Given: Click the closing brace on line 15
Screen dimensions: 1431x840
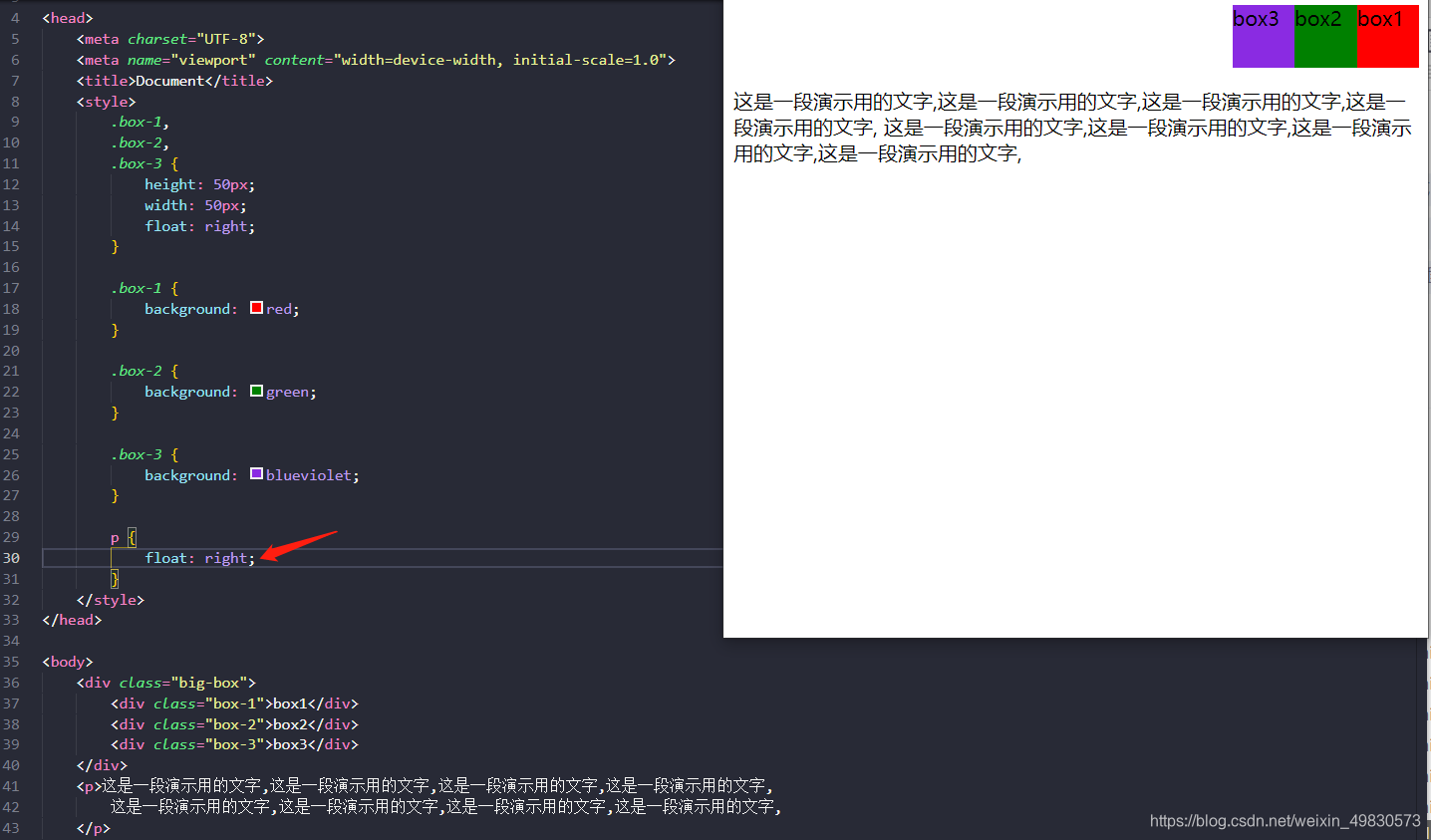Looking at the screenshot, I should point(115,246).
